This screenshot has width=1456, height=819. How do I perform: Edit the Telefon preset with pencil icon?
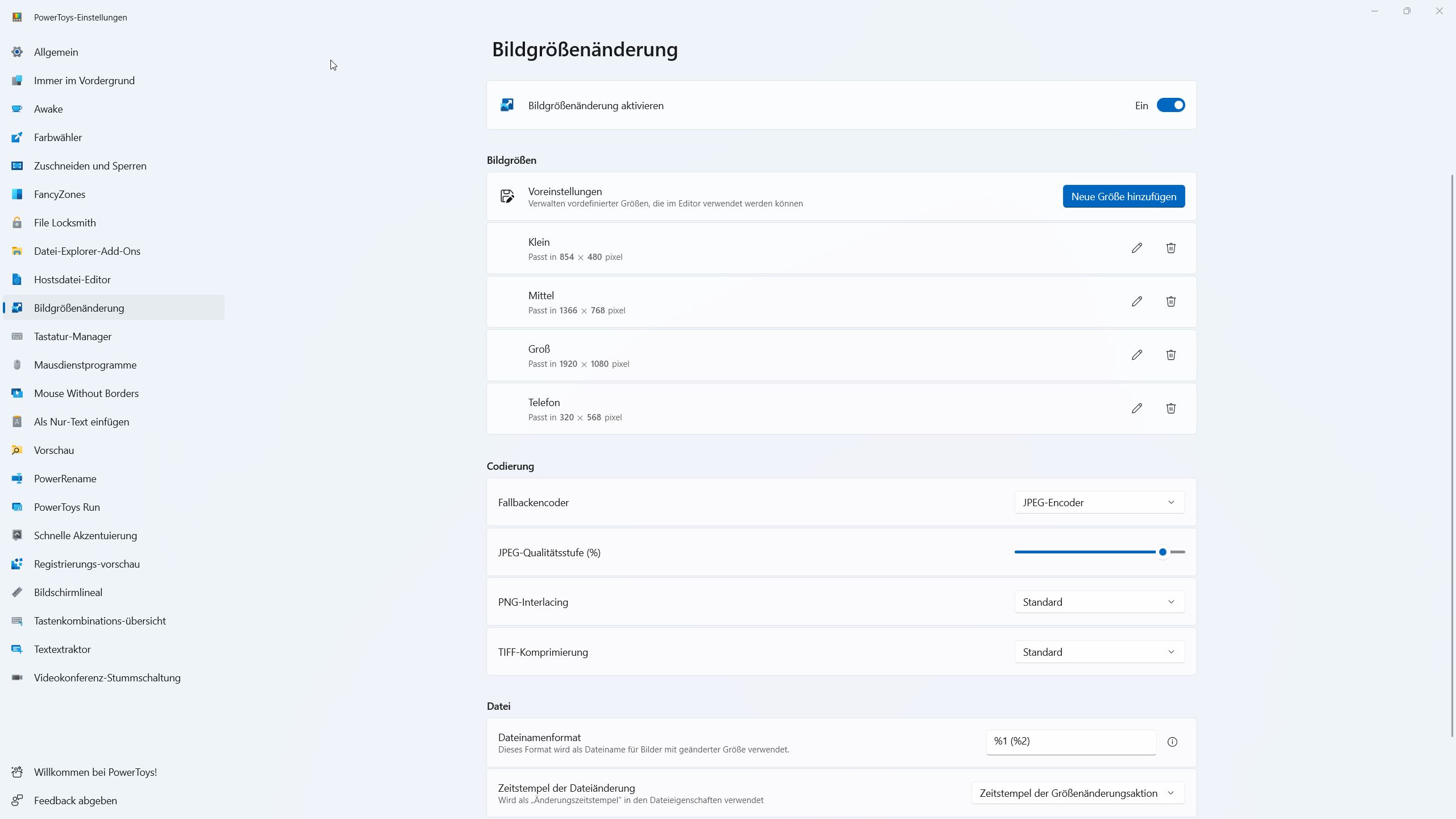tap(1136, 408)
